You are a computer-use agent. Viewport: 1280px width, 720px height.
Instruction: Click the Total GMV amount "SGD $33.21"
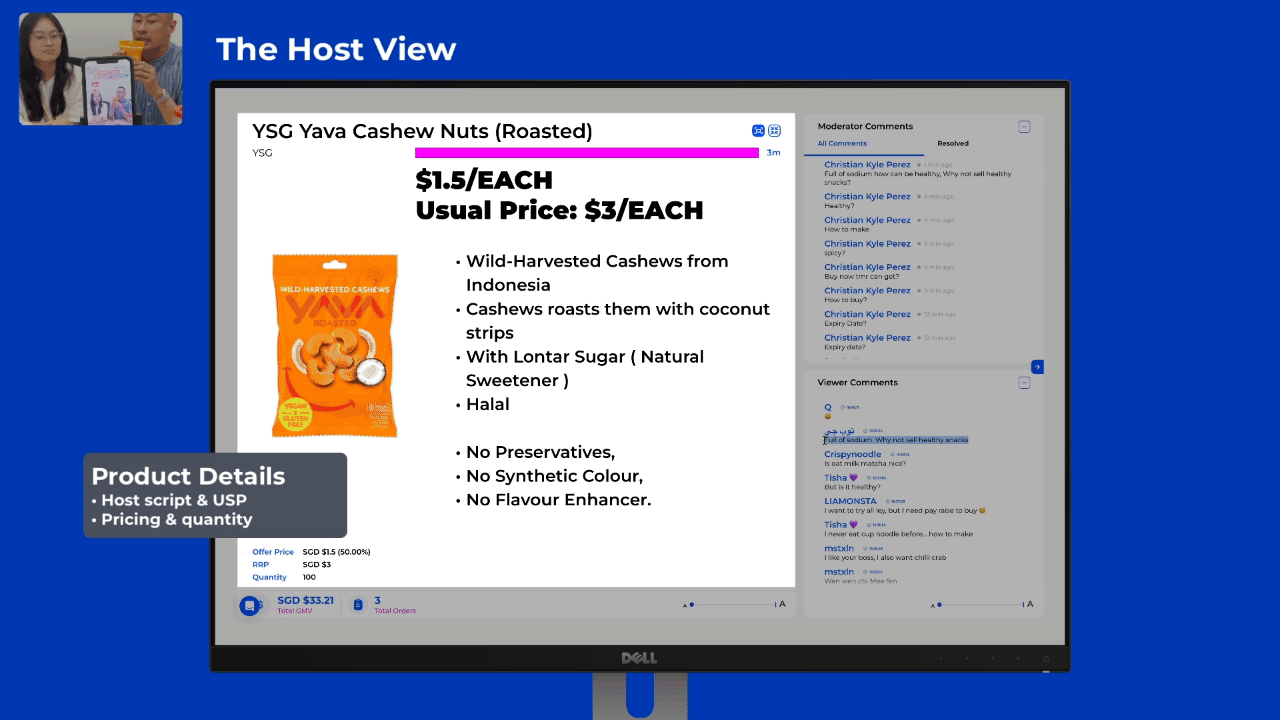(305, 600)
